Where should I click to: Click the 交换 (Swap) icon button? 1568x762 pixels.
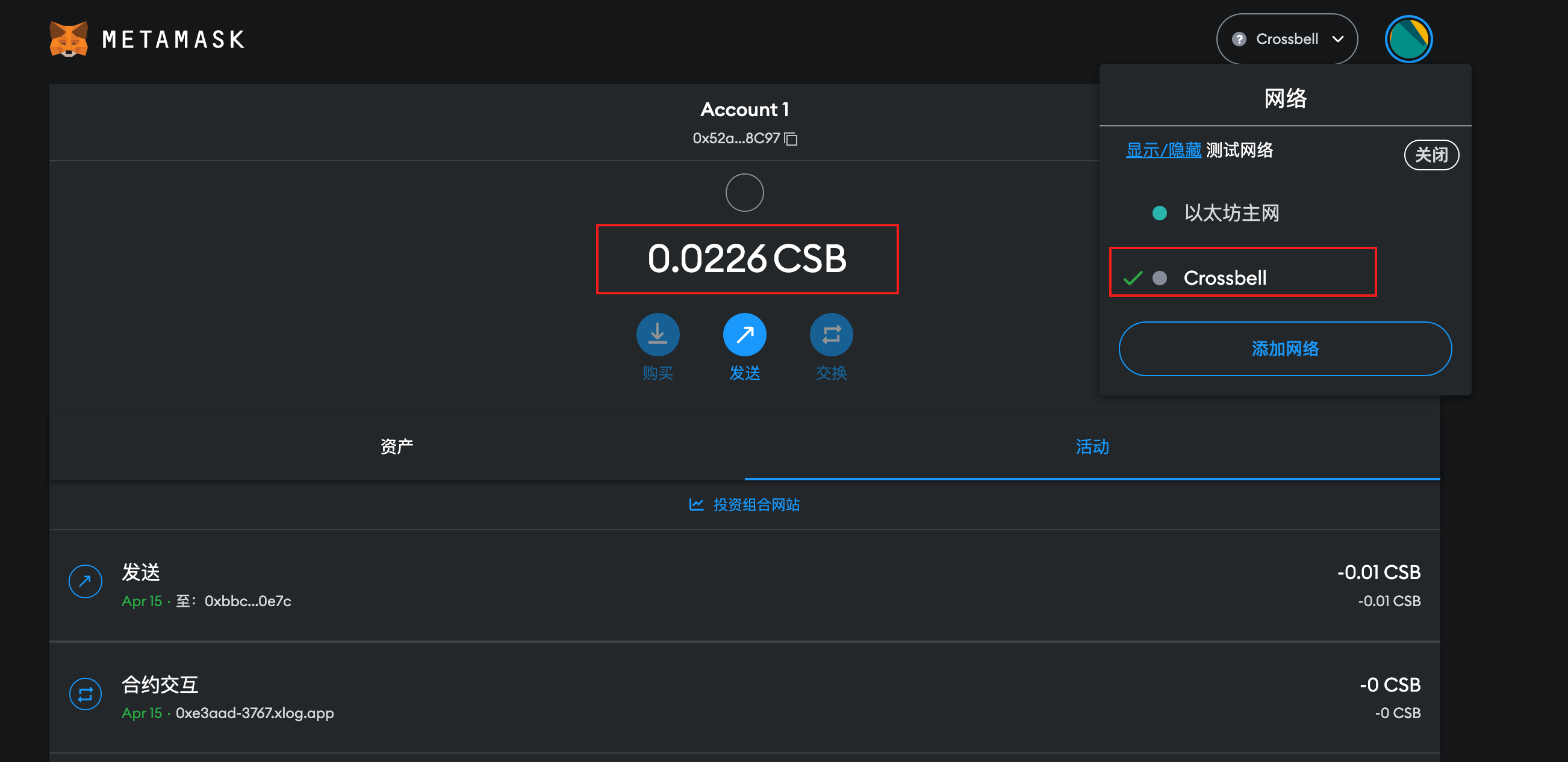tap(831, 335)
